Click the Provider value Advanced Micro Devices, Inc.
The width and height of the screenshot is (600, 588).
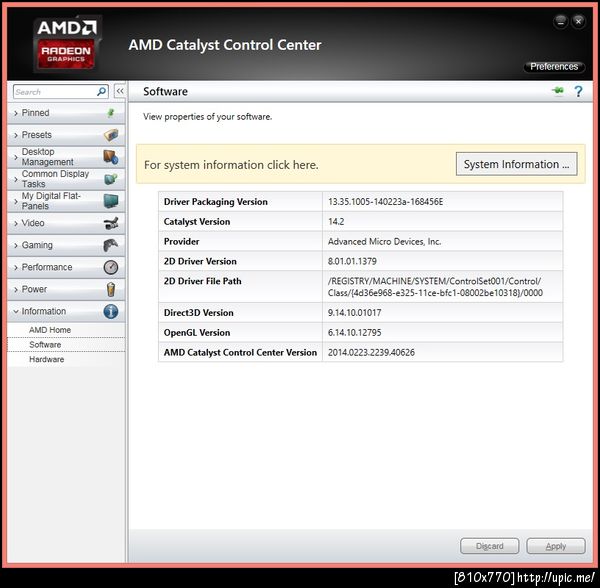(x=384, y=241)
